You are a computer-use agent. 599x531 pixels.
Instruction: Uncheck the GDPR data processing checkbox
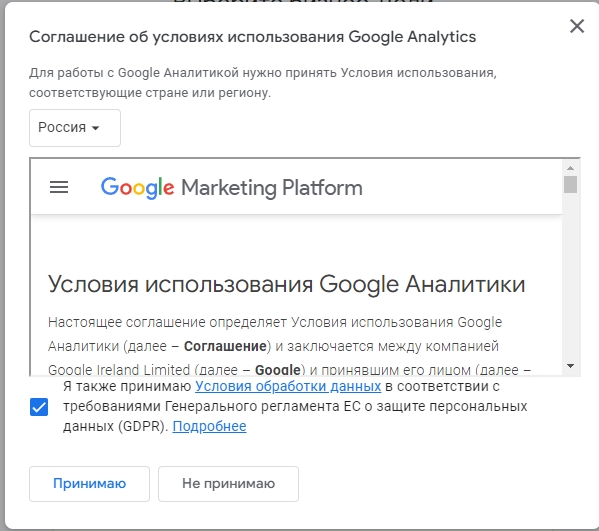point(39,406)
